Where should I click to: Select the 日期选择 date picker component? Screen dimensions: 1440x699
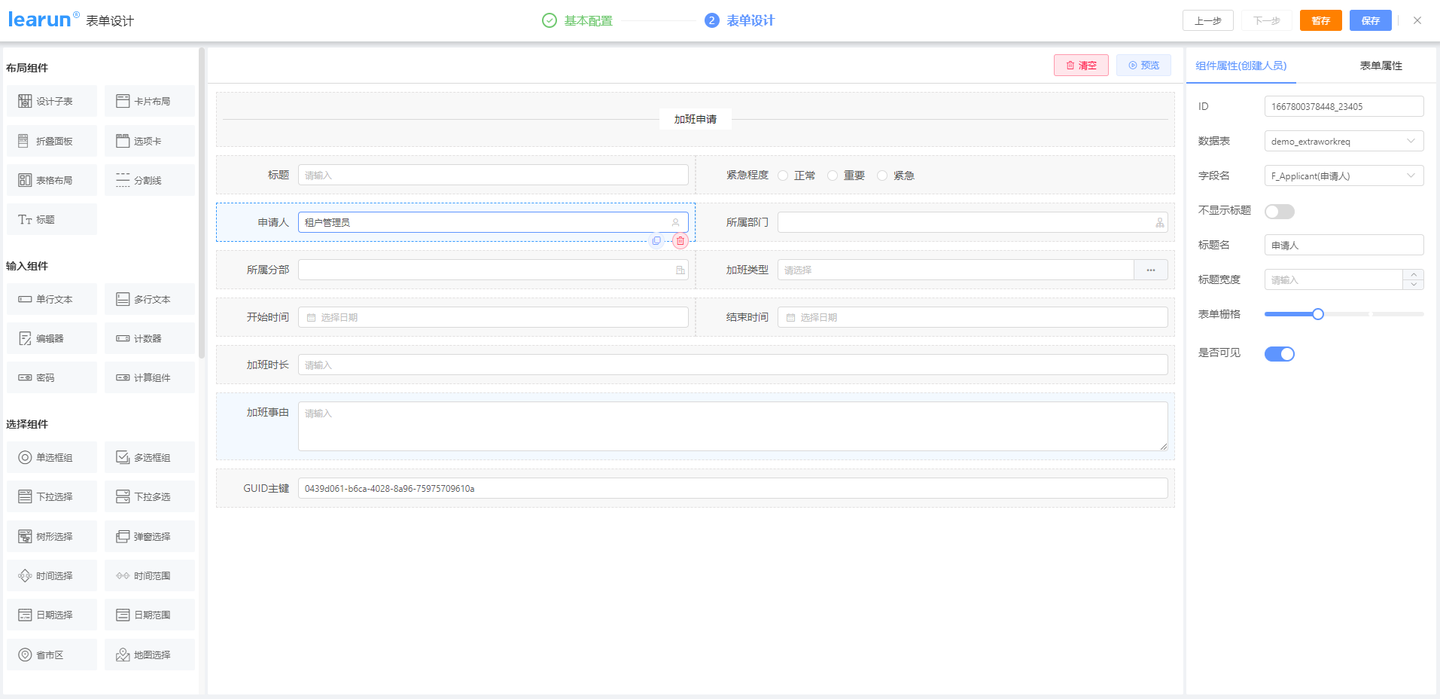tap(52, 615)
